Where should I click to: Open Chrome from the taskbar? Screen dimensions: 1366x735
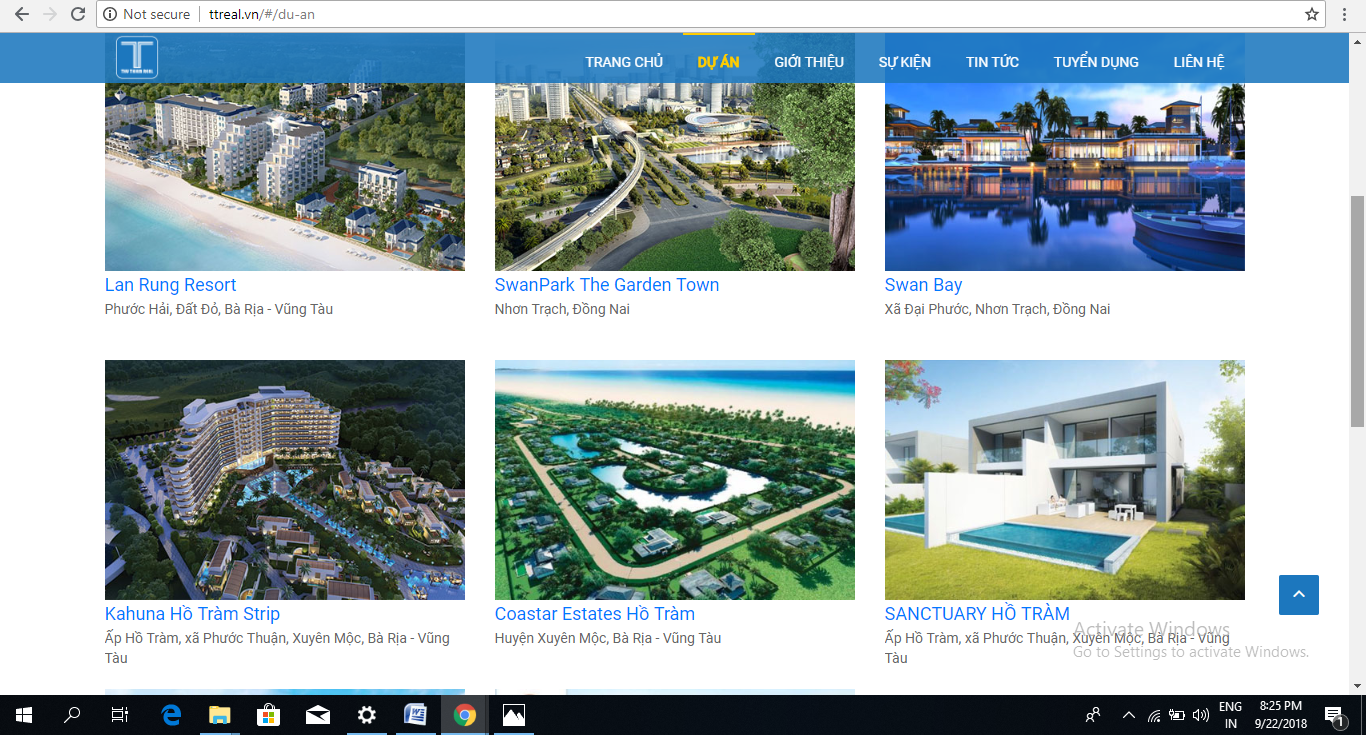pyautogui.click(x=464, y=715)
